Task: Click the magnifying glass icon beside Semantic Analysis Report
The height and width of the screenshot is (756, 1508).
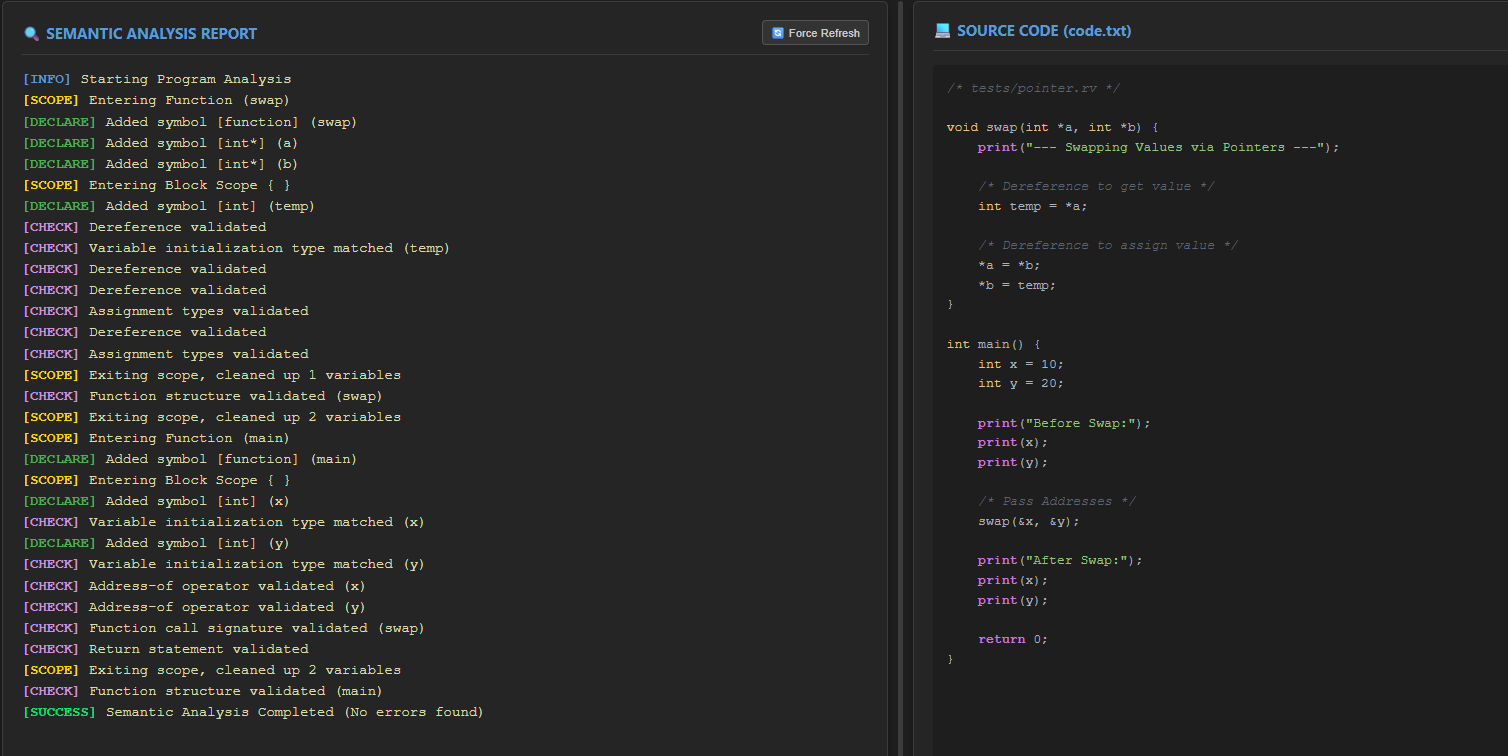Action: click(31, 34)
